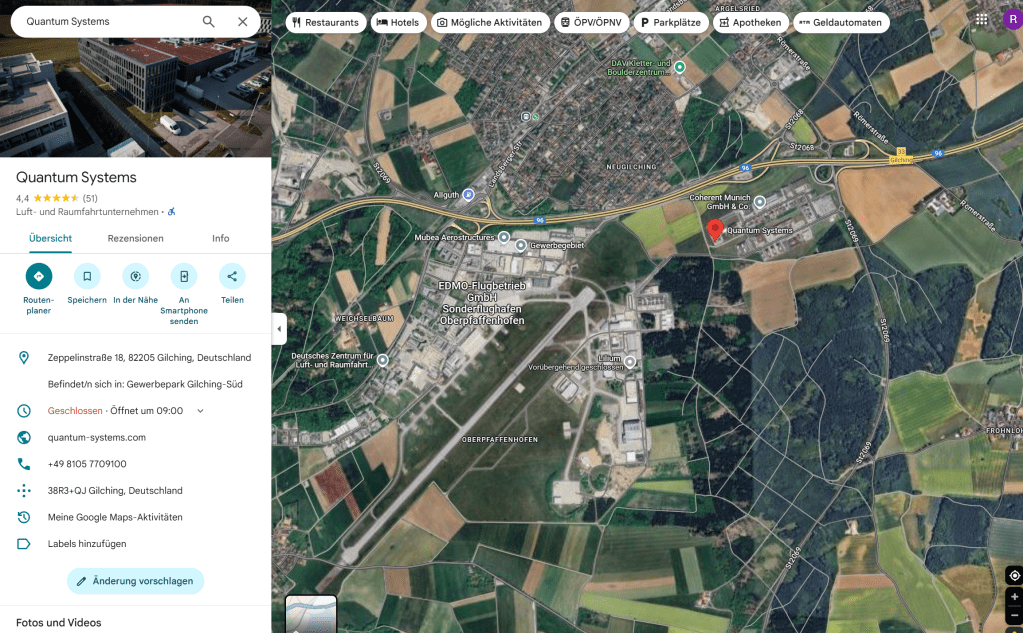Center map on my location
This screenshot has height=633, width=1023.
pyautogui.click(x=1014, y=575)
